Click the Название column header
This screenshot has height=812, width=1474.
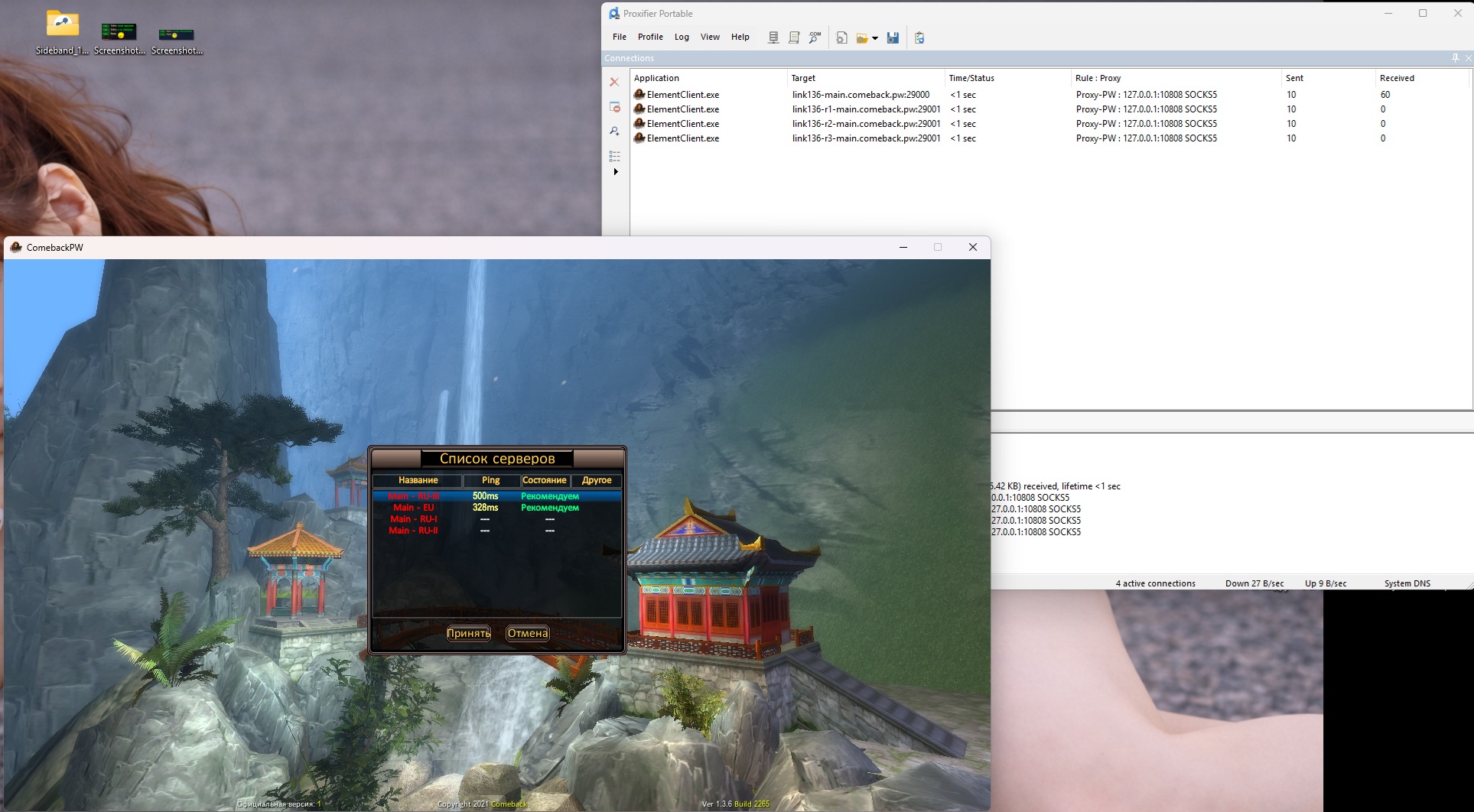[x=418, y=480]
